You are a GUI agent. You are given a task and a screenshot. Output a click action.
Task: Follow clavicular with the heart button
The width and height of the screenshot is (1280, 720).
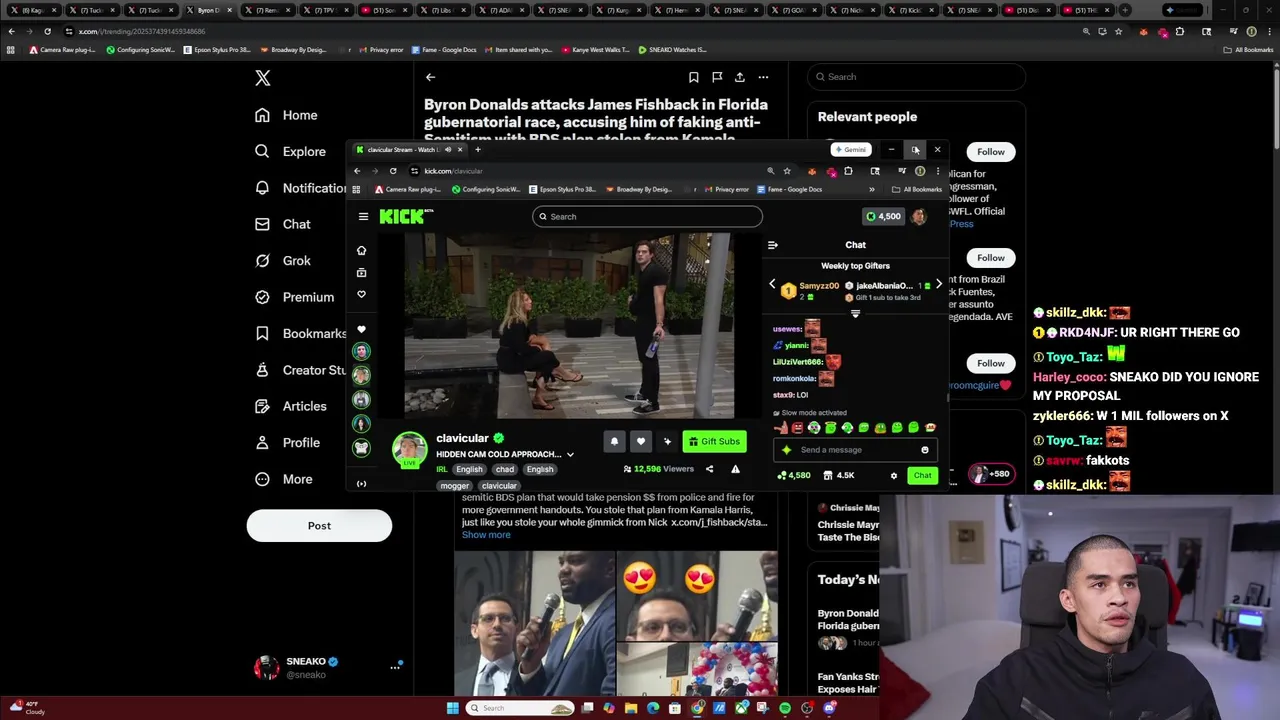click(x=641, y=441)
